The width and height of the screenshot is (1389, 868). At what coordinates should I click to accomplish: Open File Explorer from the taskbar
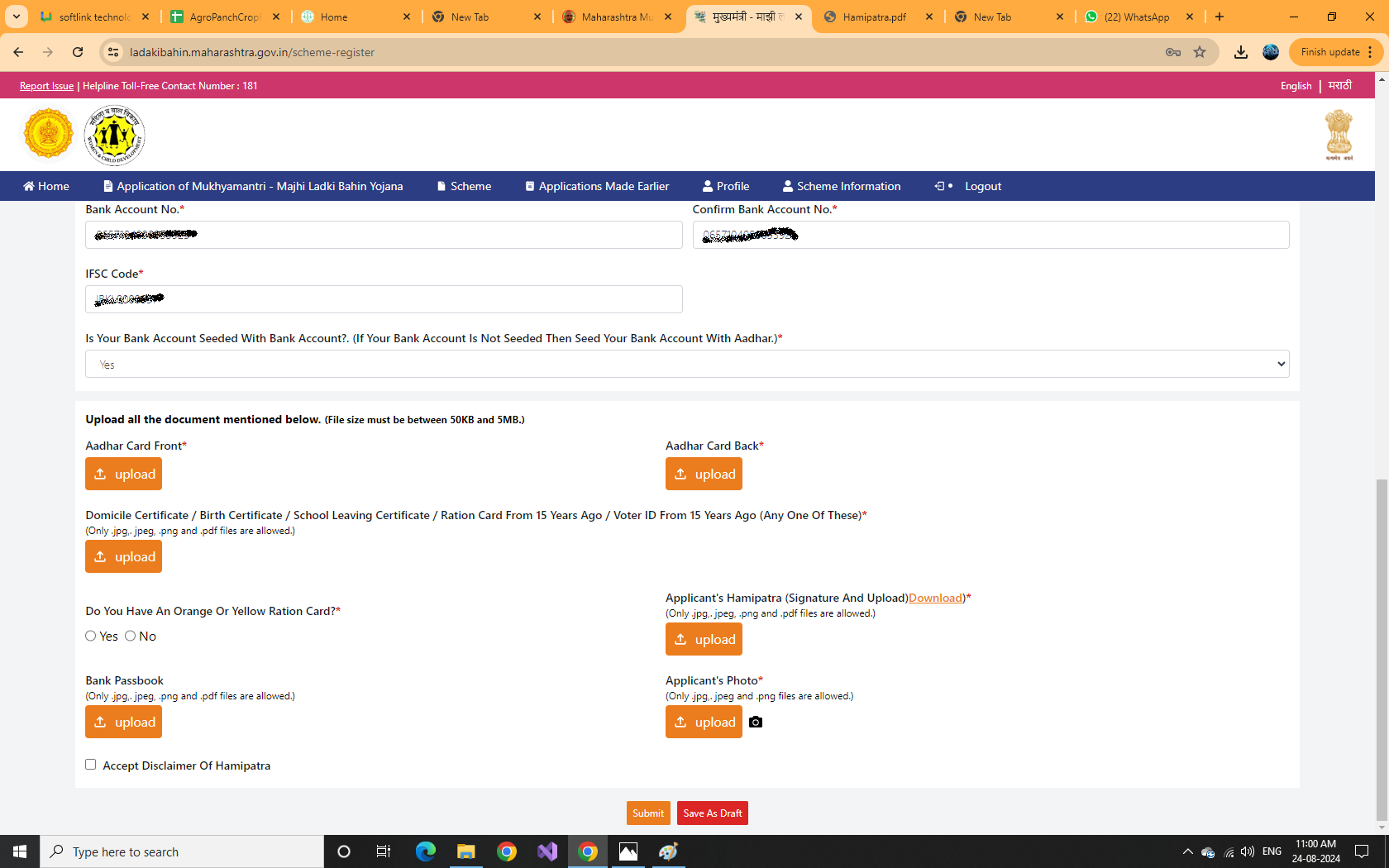point(466,851)
